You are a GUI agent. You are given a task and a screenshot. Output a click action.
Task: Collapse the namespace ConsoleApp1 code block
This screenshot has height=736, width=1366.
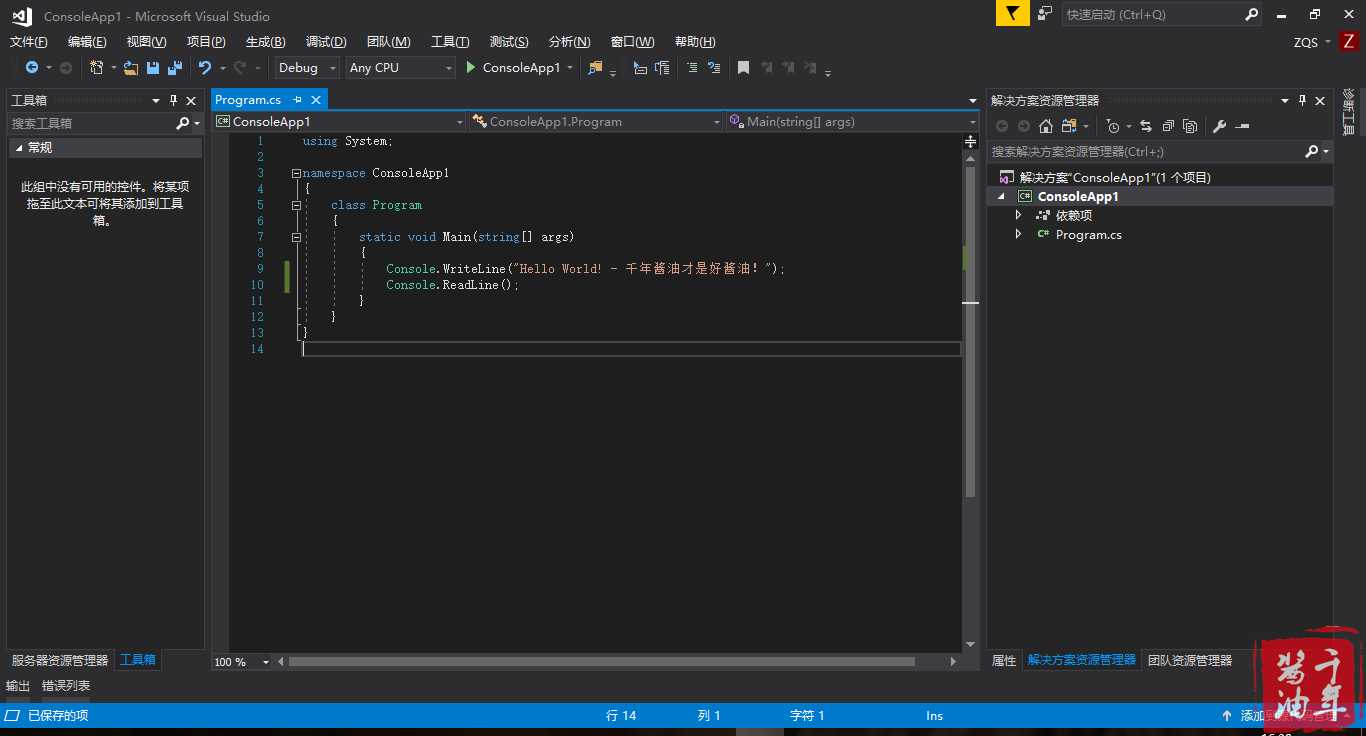(296, 173)
